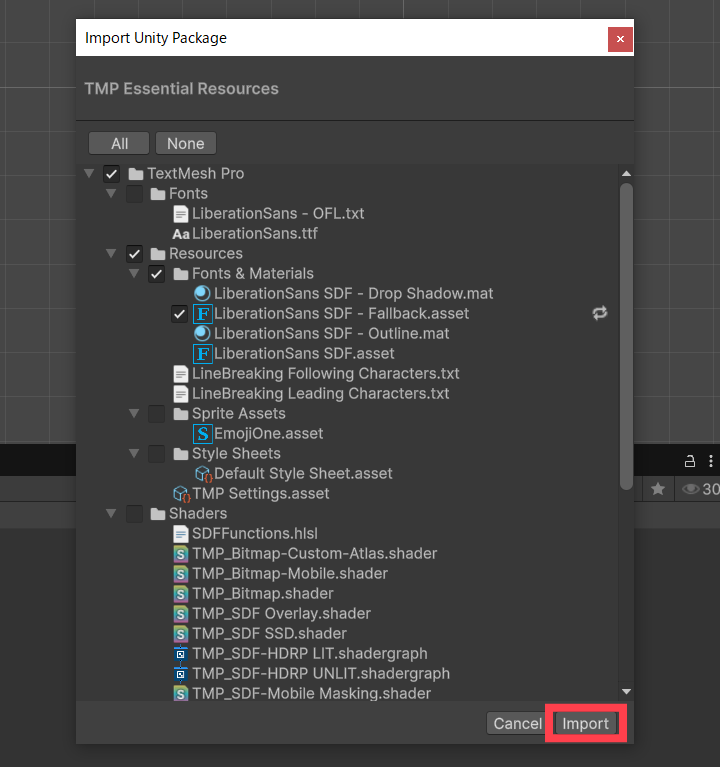The height and width of the screenshot is (767, 720).
Task: Click the EmojiOne.asset sprite icon
Action: (x=202, y=434)
